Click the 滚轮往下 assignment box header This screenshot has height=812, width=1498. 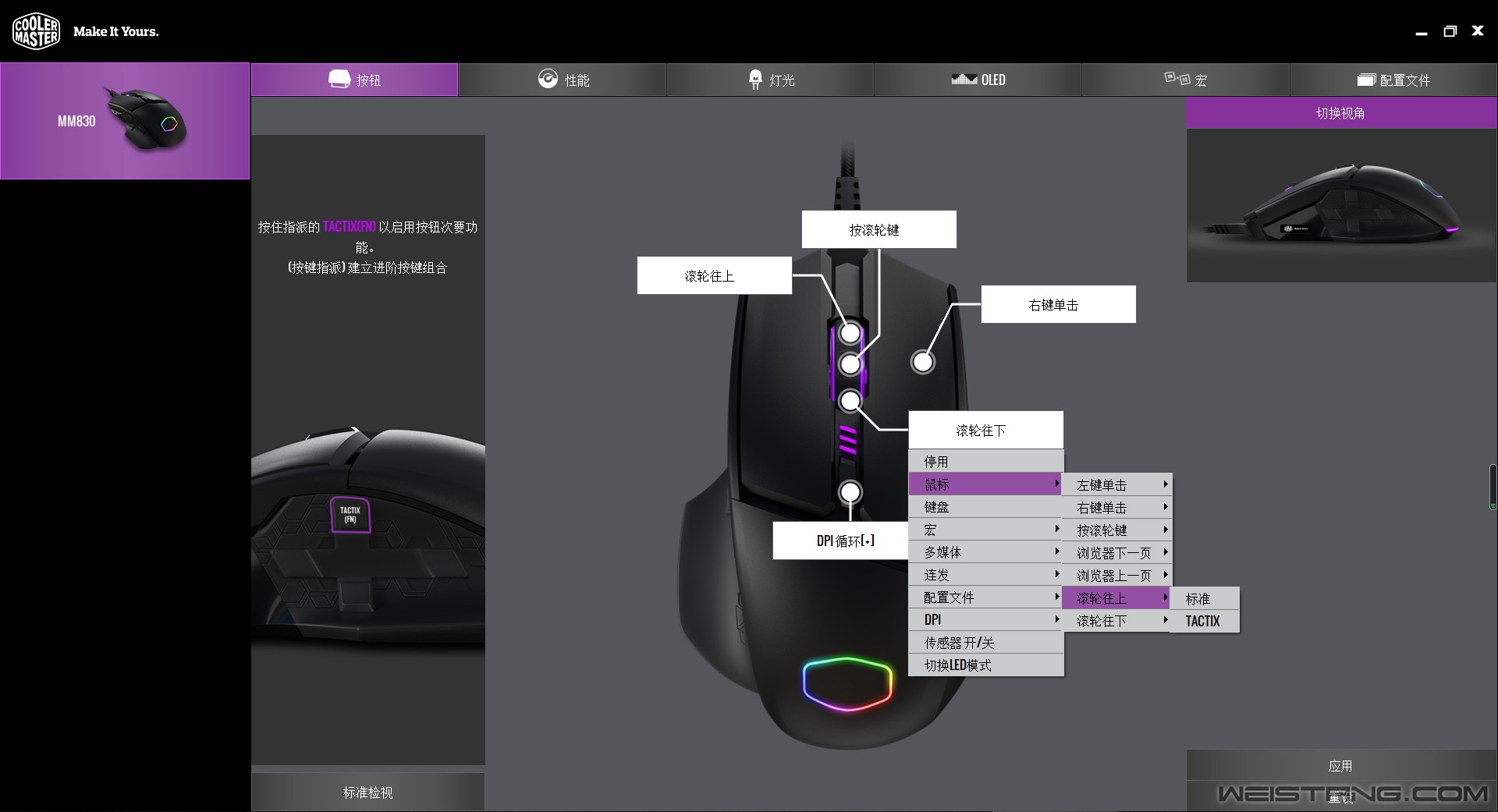[x=985, y=430]
